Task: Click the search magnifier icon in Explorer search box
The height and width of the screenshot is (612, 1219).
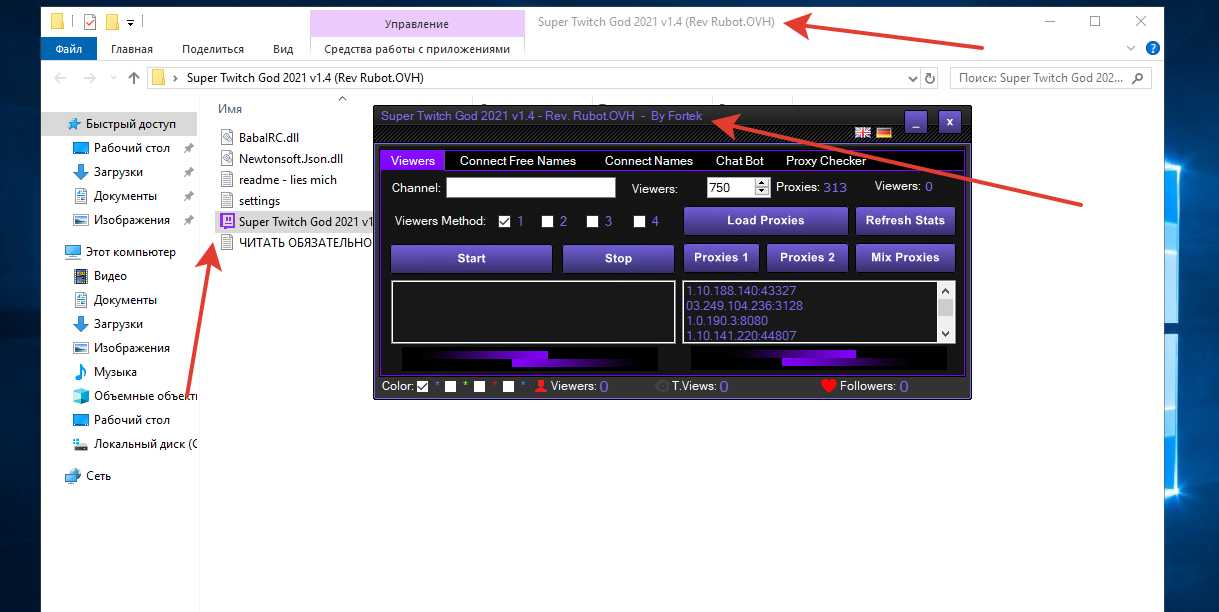Action: [x=1140, y=78]
